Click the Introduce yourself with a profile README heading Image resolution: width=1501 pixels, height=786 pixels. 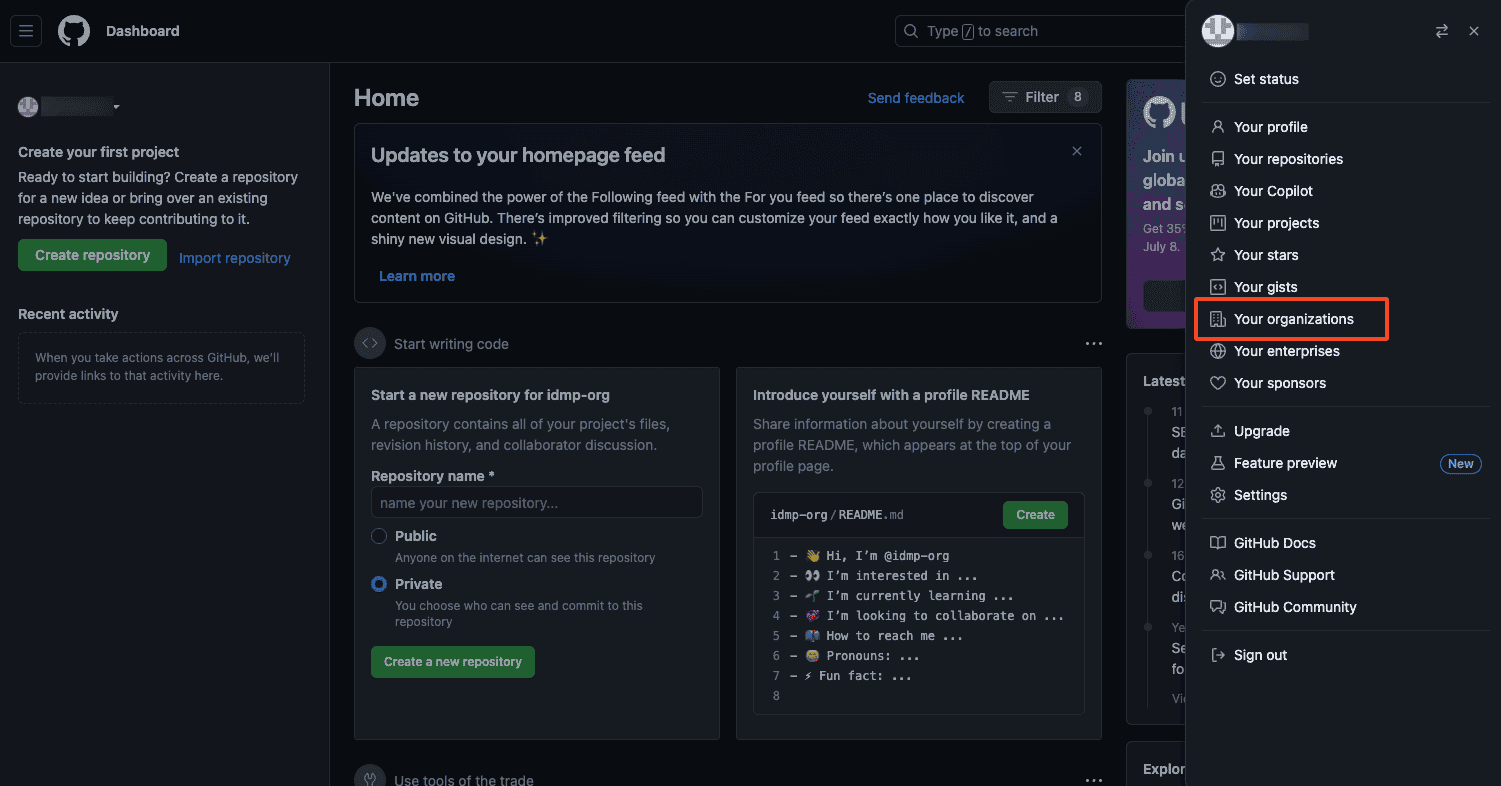coord(891,395)
